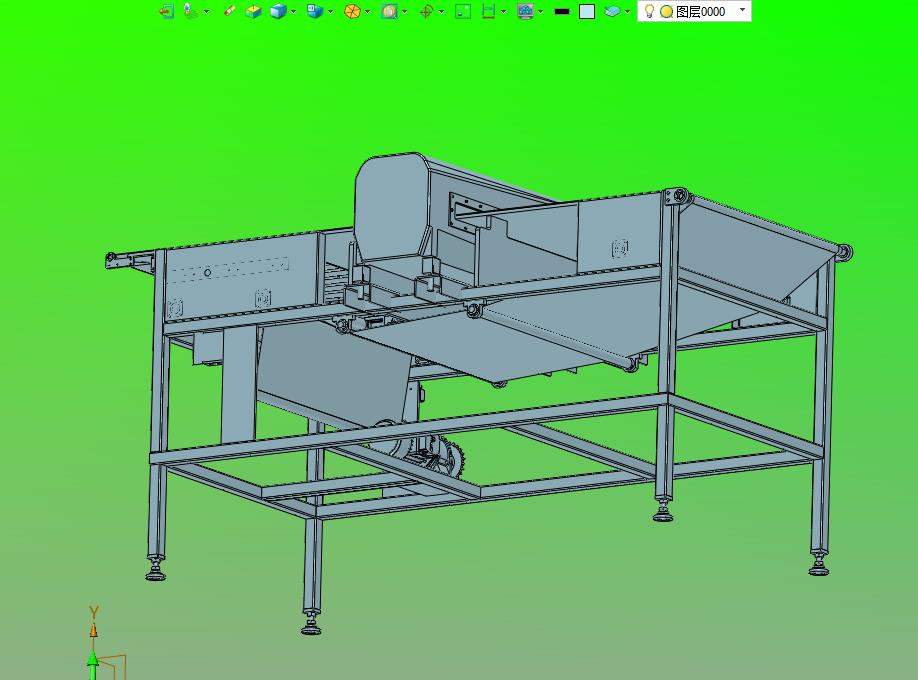Click the light blue fill color swatch
This screenshot has height=680, width=918.
tap(587, 12)
